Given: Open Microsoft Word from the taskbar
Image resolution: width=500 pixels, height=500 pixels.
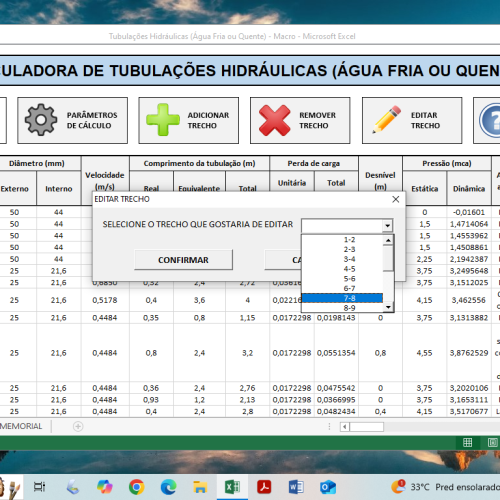Looking at the screenshot, I should coord(296,487).
